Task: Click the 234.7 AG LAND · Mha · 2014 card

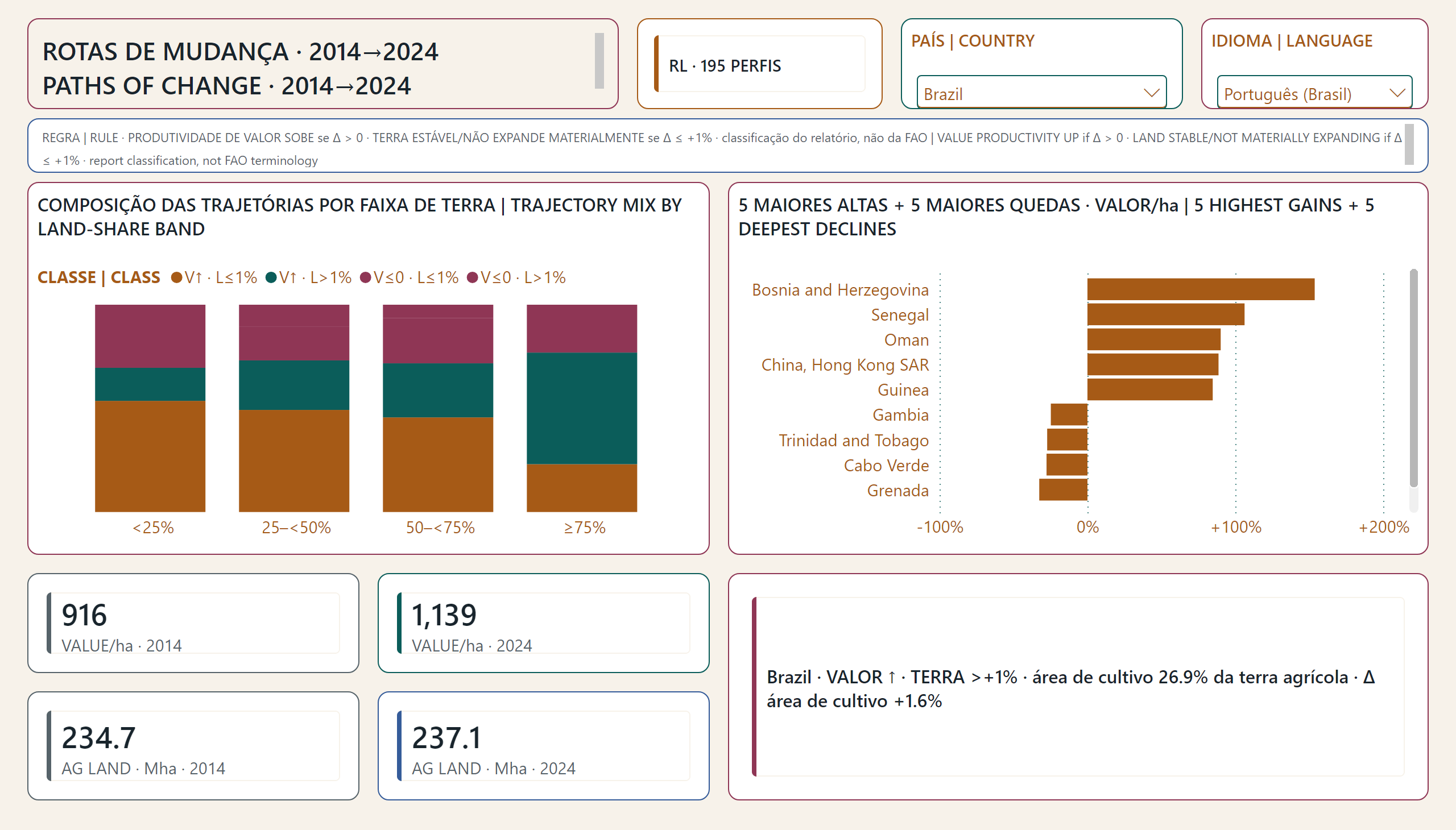Action: (x=193, y=746)
